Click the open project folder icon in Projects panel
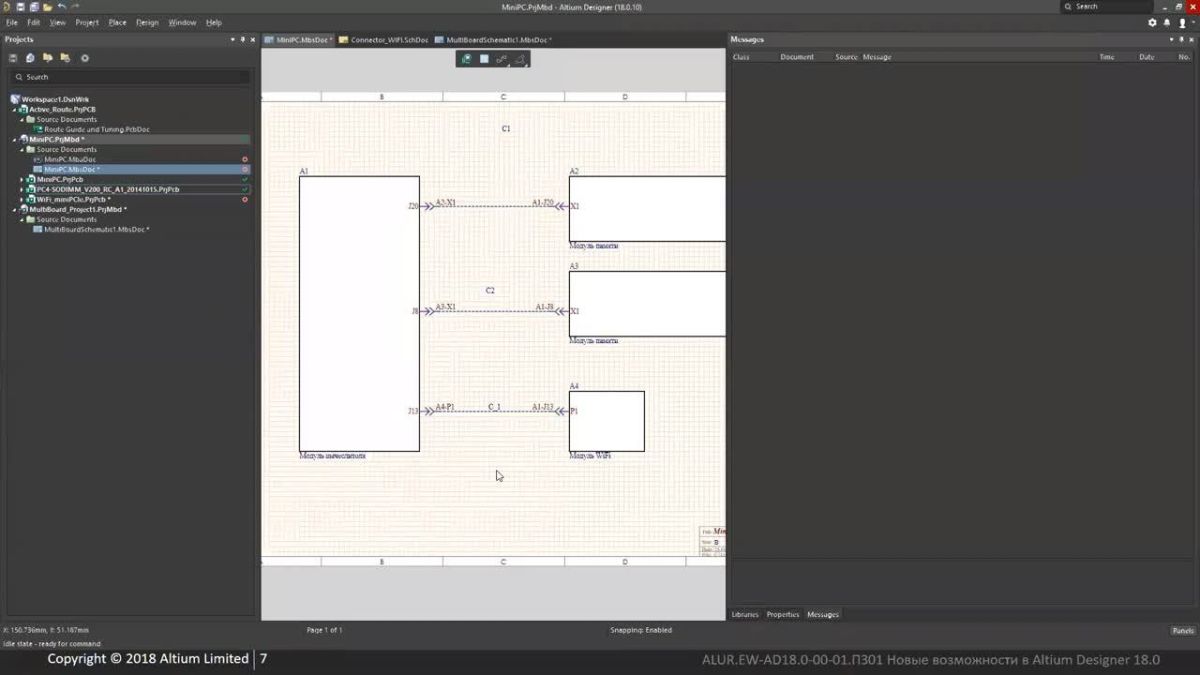Viewport: 1200px width, 675px height. (47, 58)
